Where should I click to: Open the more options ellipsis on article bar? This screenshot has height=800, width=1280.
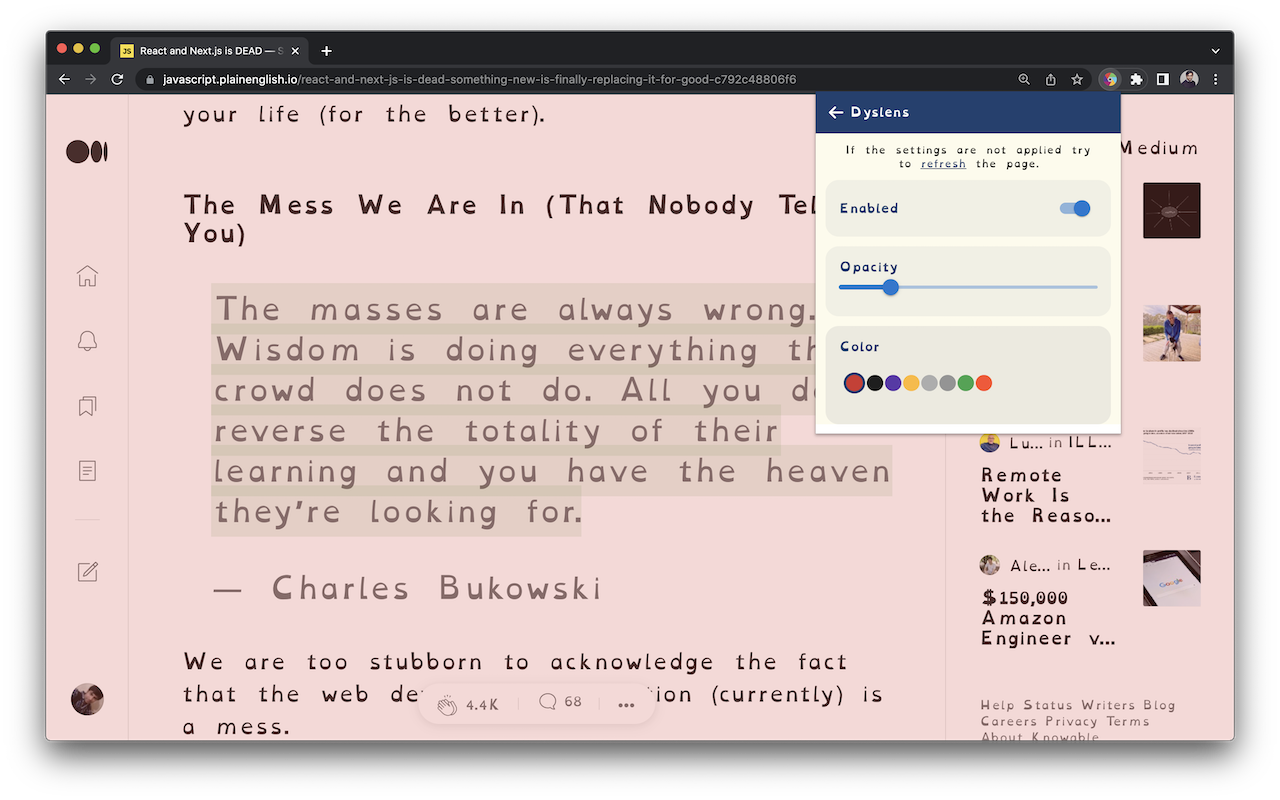(627, 704)
